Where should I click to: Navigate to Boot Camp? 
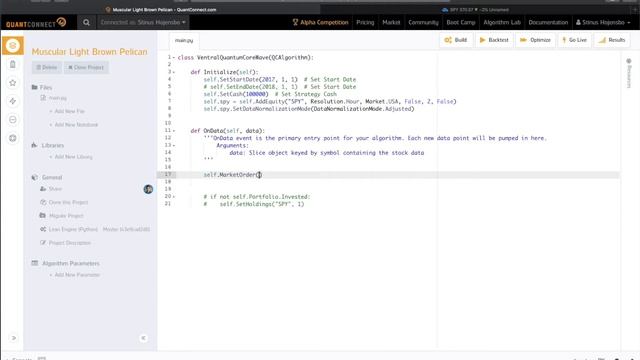click(x=461, y=22)
